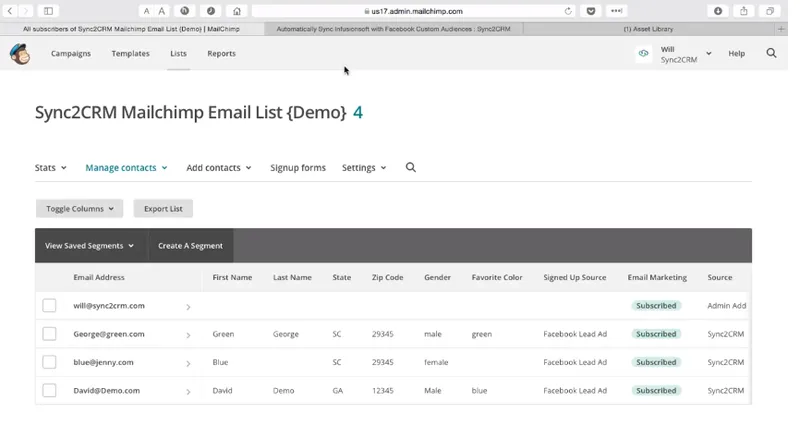The image size is (800, 425).
Task: Click the round extension icon after text-size buttons
Action: [185, 11]
